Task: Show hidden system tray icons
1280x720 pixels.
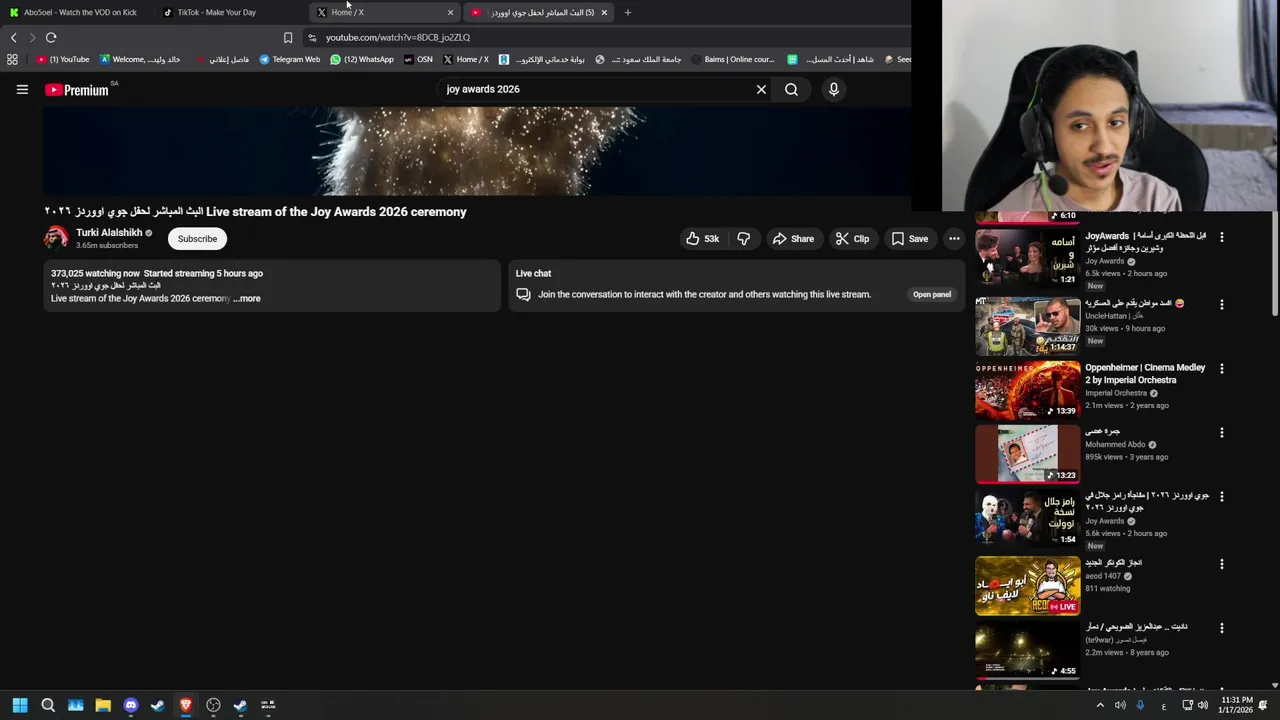Action: tap(1100, 705)
